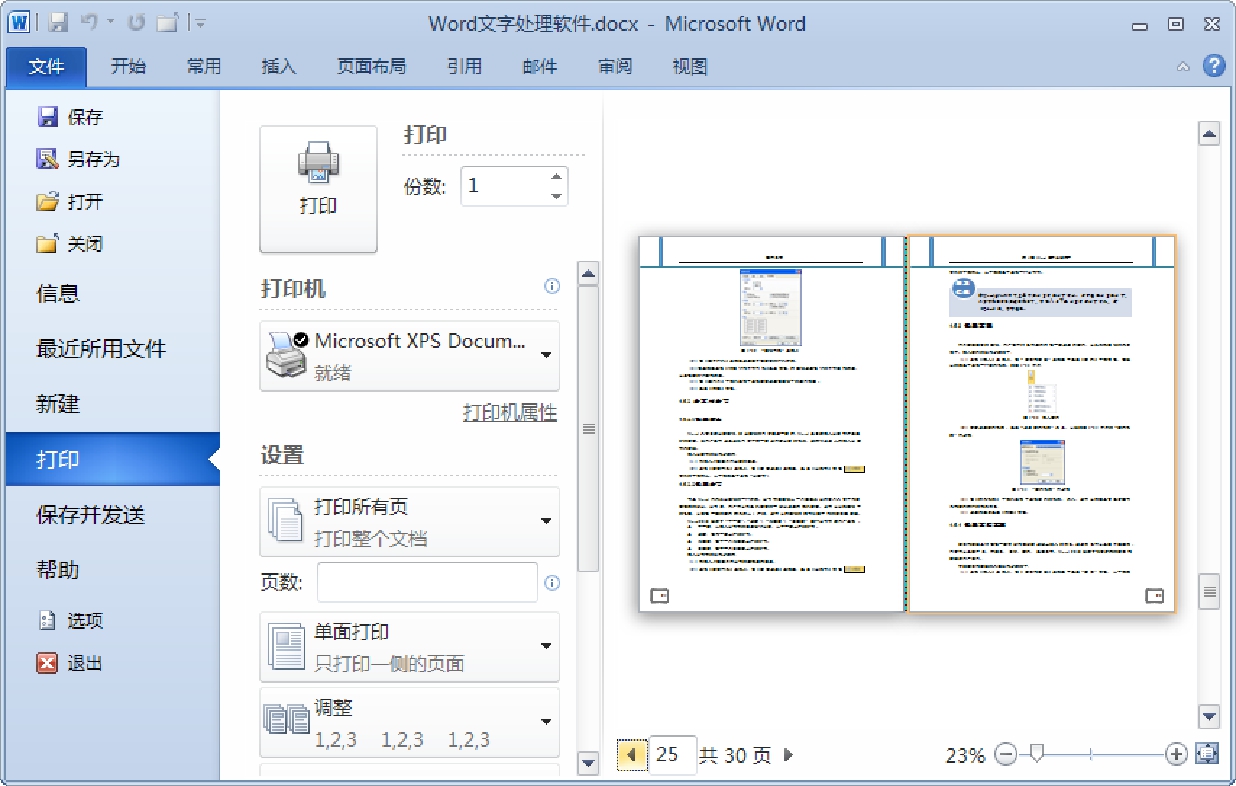The image size is (1236, 786).
Task: Click the right highlighted page in the preview
Action: pos(1042,424)
